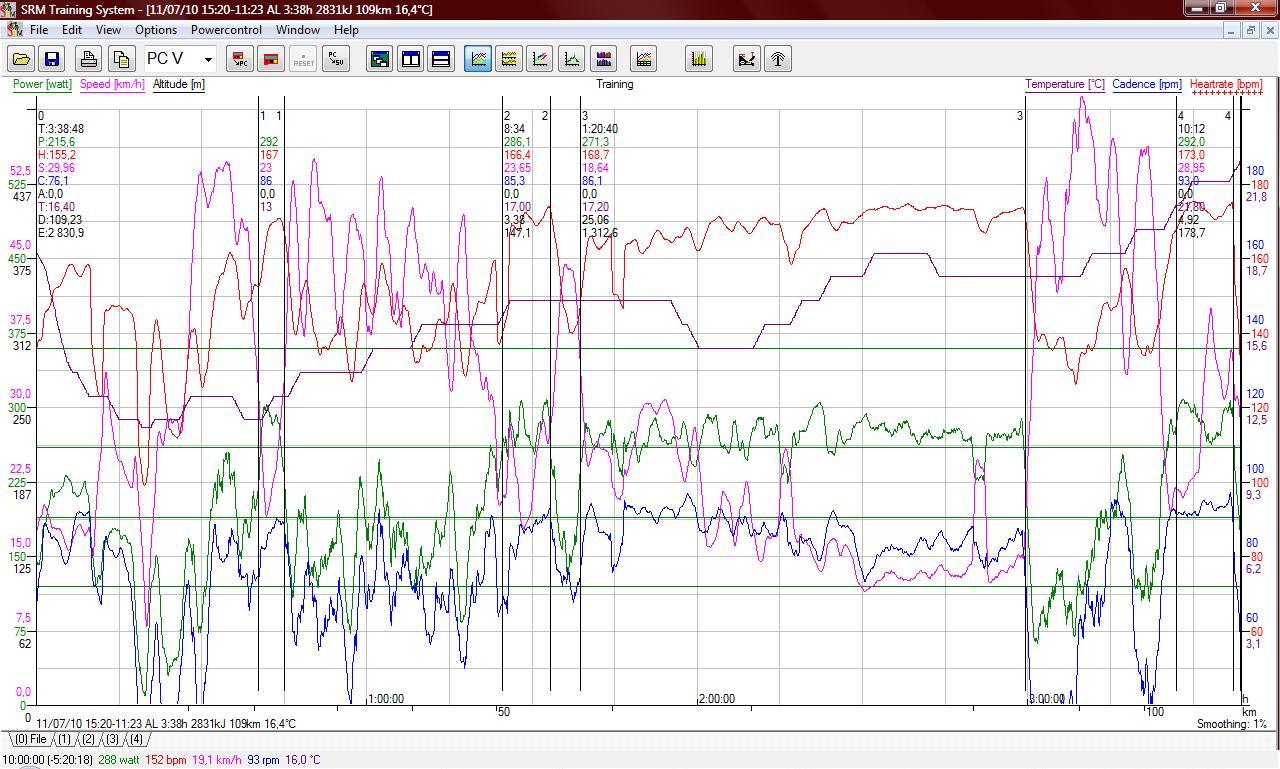Tile windows stacked horizontally icon
1280x769 pixels.
pos(441,59)
